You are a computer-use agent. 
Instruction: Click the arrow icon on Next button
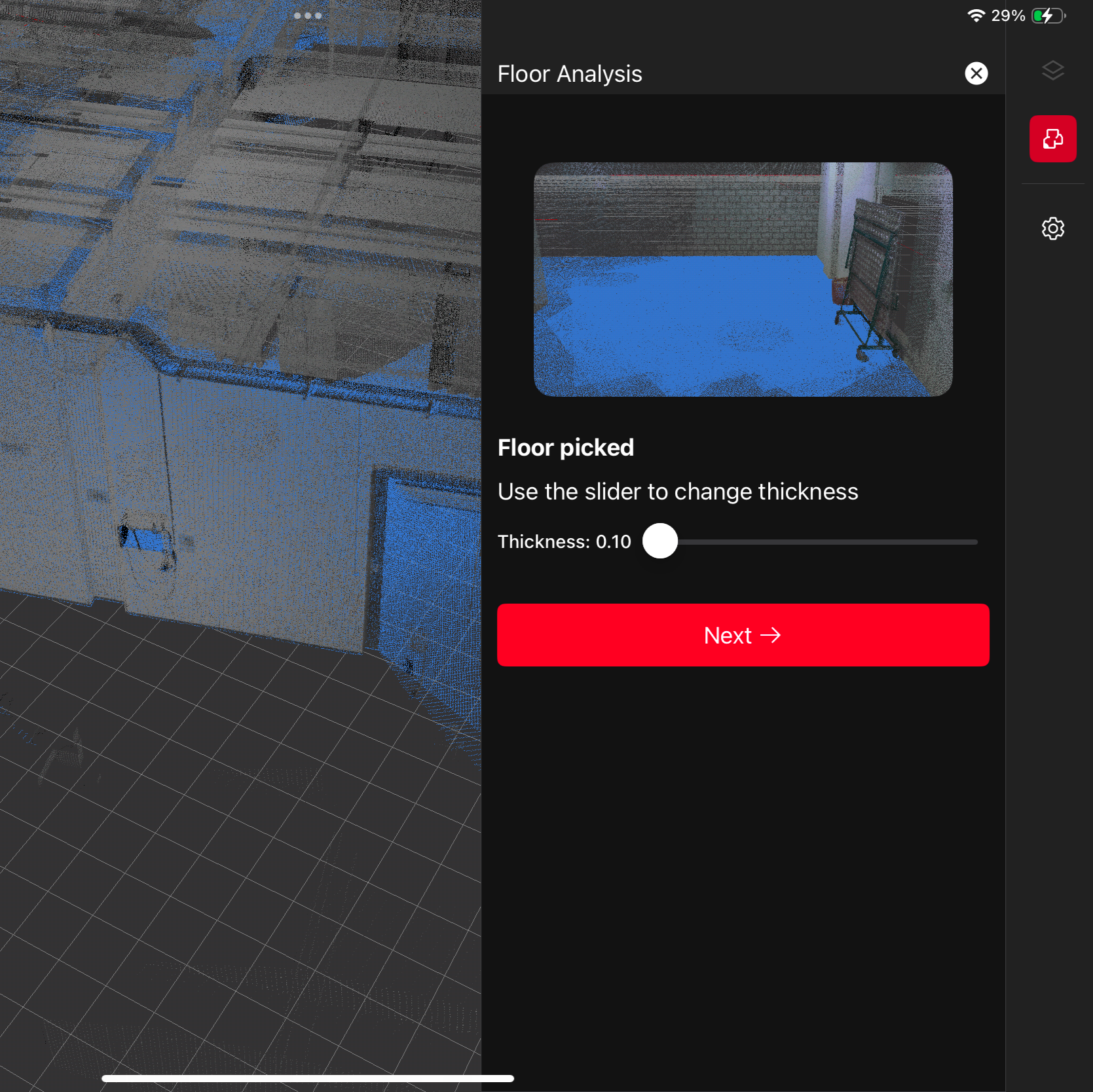pos(771,635)
